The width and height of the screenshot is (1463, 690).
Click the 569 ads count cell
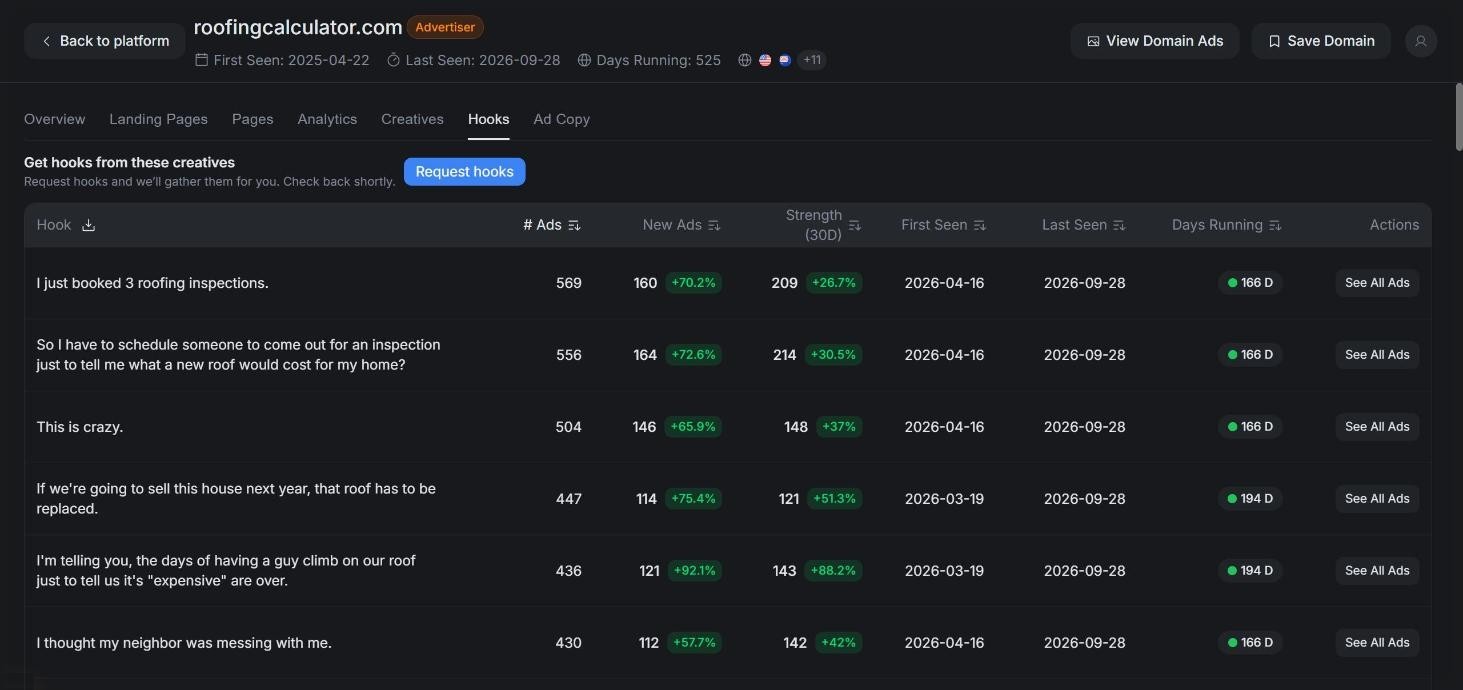click(x=569, y=283)
